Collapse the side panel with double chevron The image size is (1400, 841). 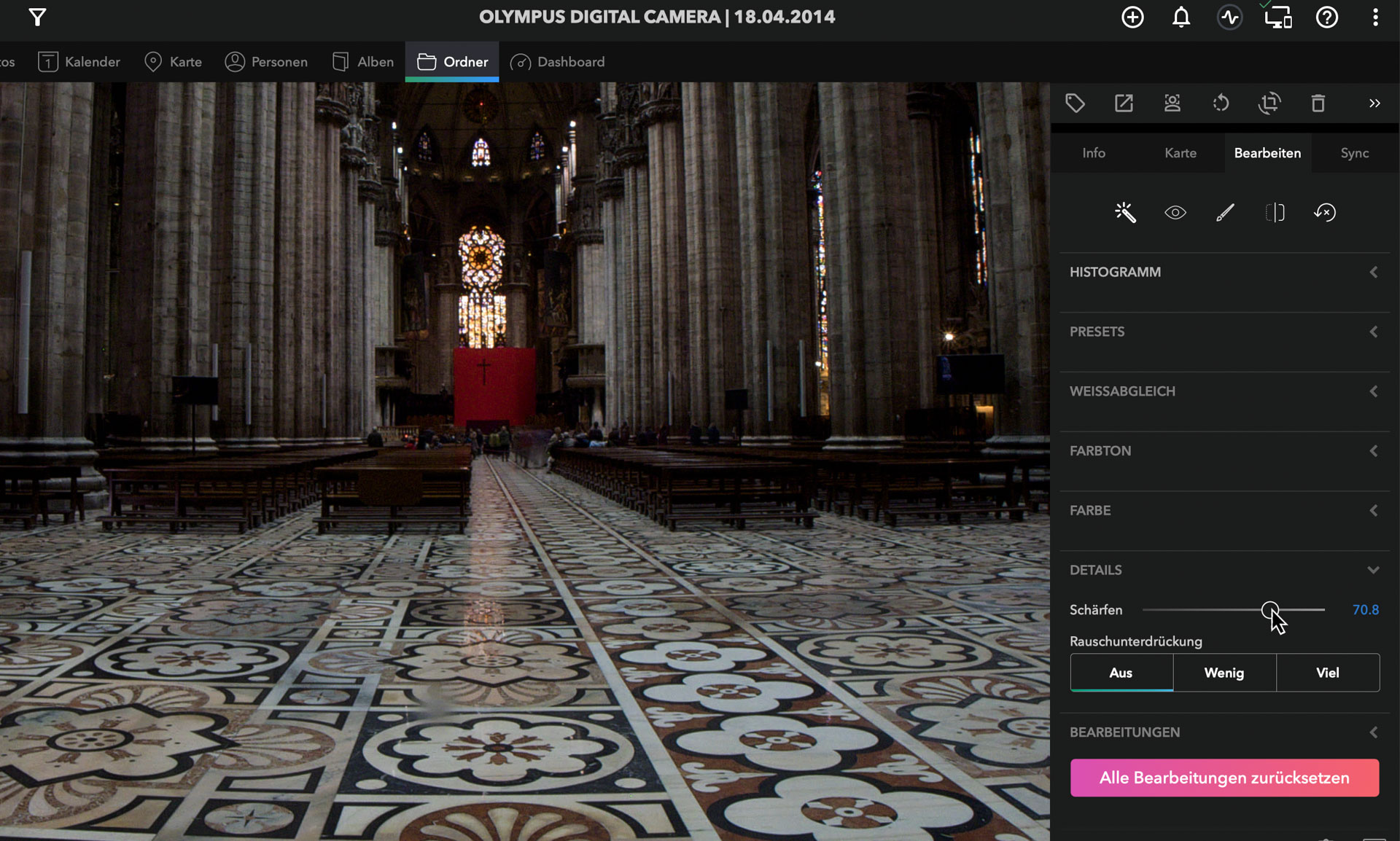point(1374,103)
